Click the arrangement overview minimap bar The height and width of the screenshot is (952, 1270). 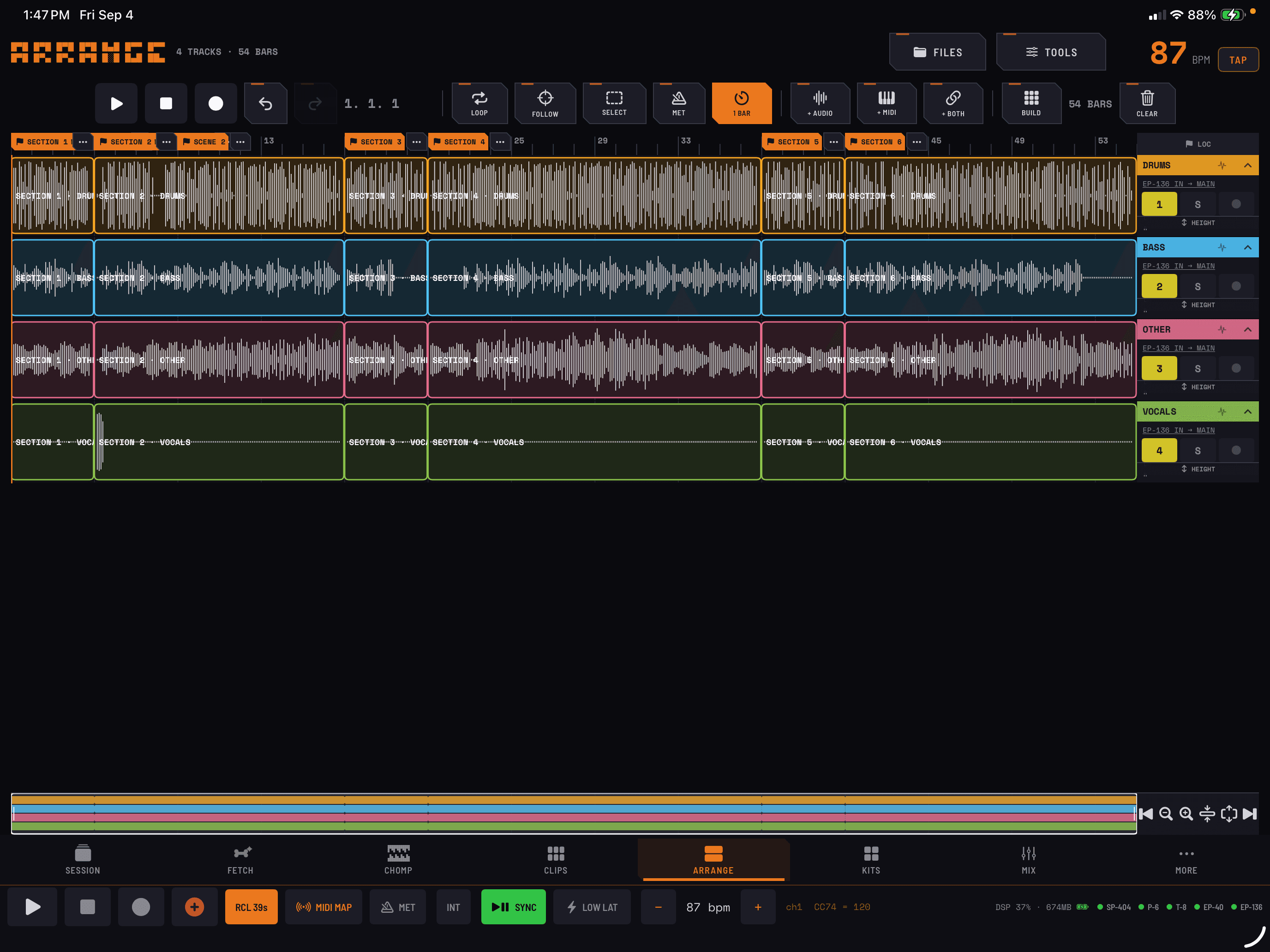(574, 813)
